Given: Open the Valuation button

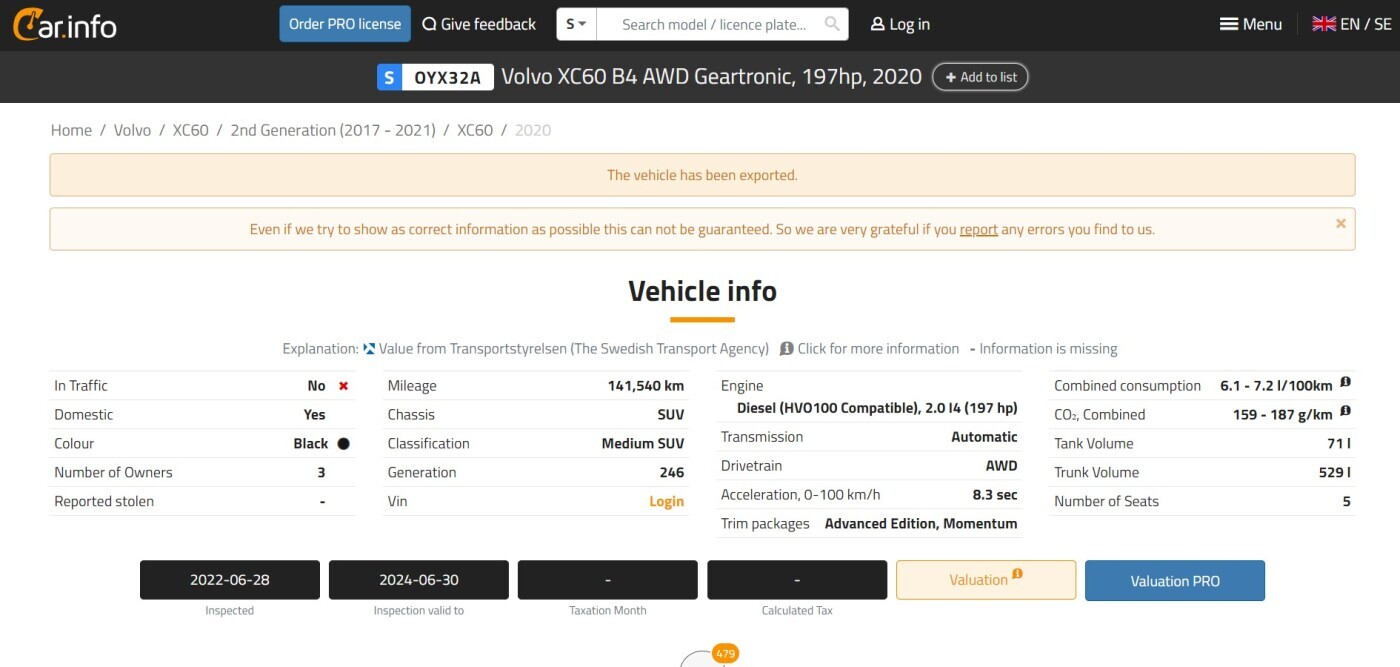Looking at the screenshot, I should [986, 580].
